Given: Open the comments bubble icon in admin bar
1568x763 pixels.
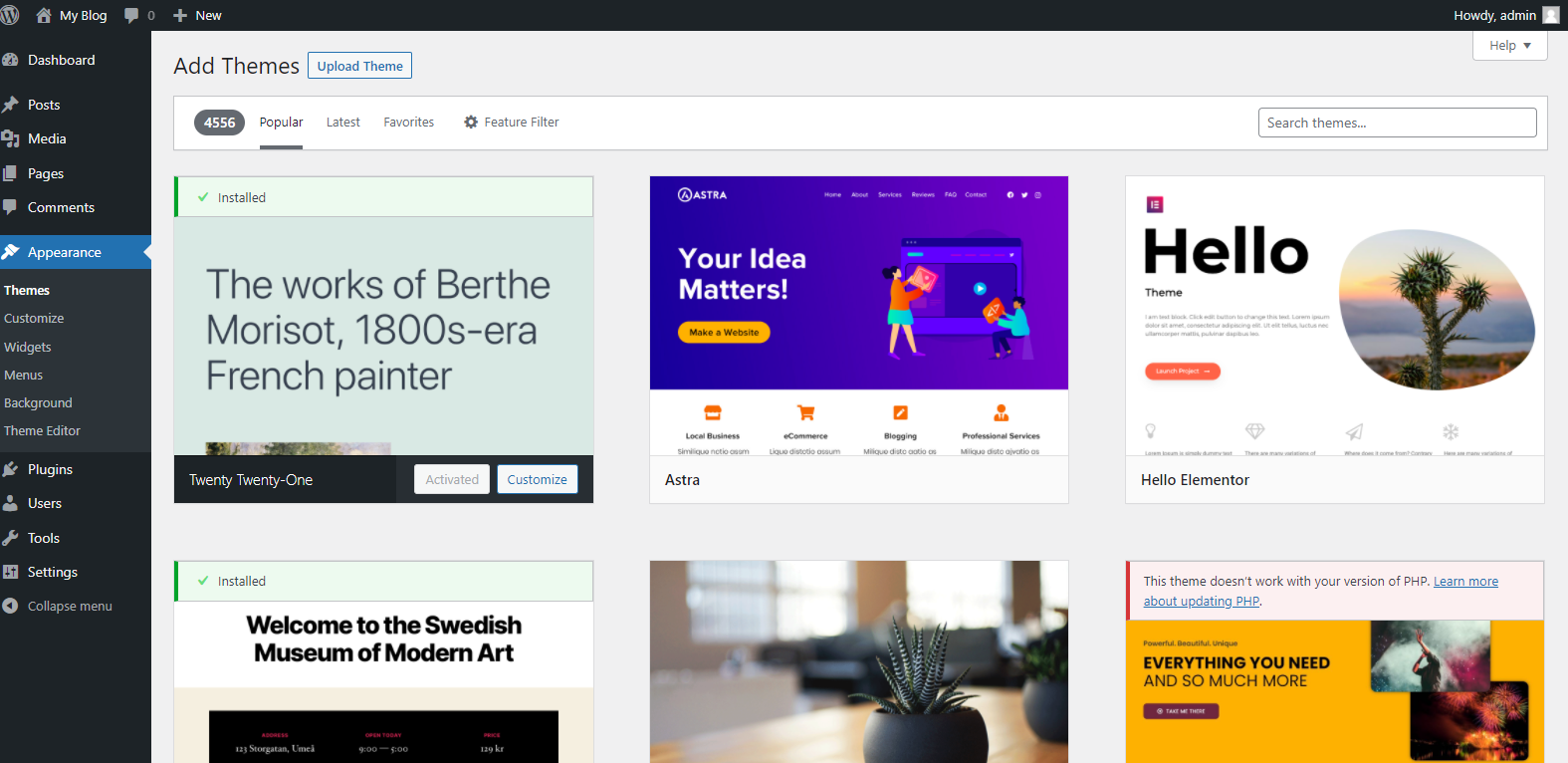Looking at the screenshot, I should tap(131, 16).
